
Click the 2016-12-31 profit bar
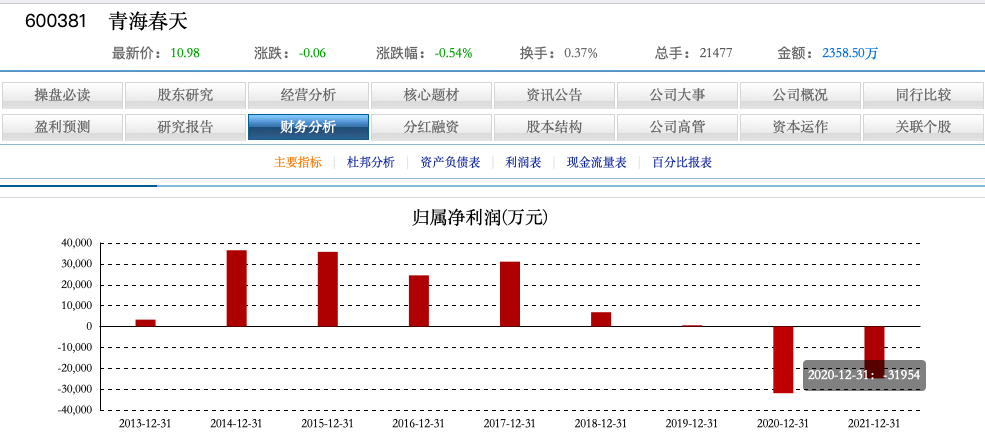419,301
